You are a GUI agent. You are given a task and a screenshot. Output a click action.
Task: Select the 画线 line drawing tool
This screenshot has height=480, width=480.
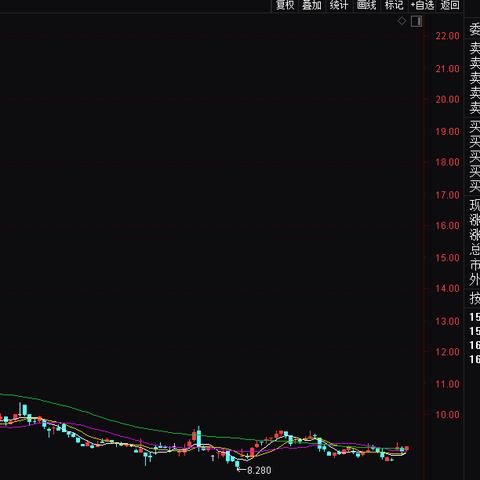coord(366,5)
